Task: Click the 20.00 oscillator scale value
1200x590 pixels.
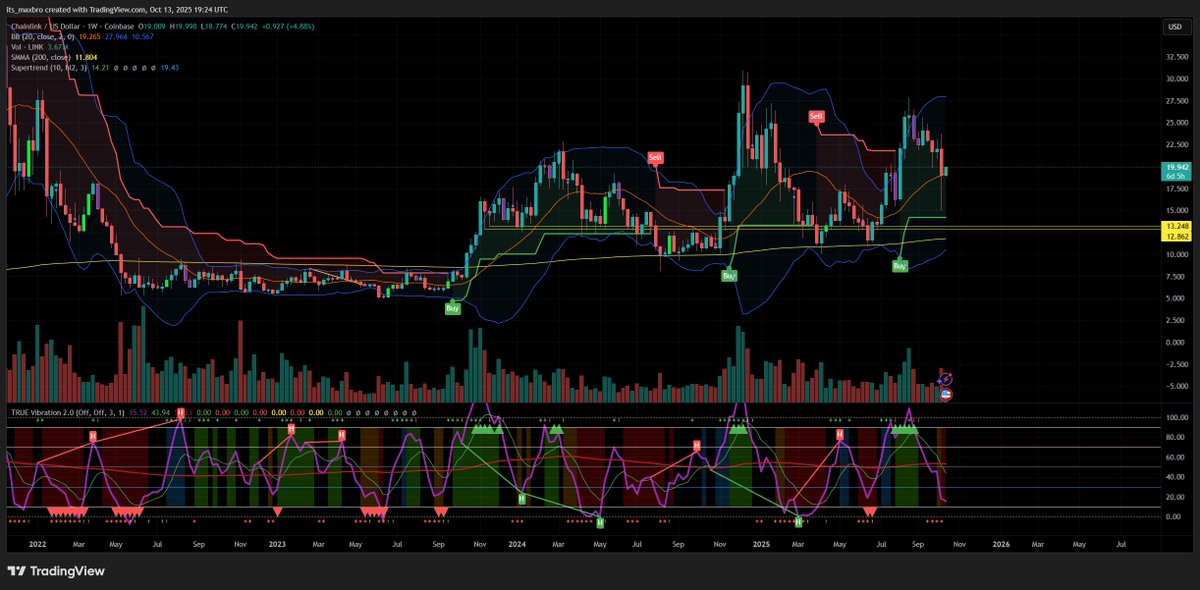Action: click(1176, 496)
